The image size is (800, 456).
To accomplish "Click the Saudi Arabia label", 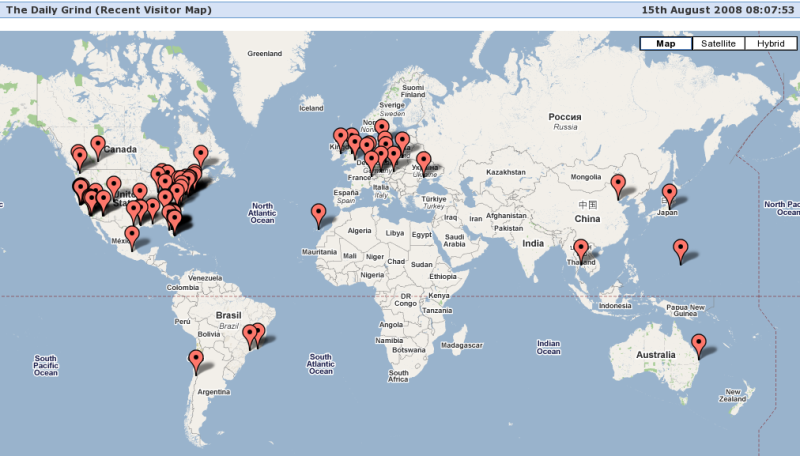I will 454,240.
